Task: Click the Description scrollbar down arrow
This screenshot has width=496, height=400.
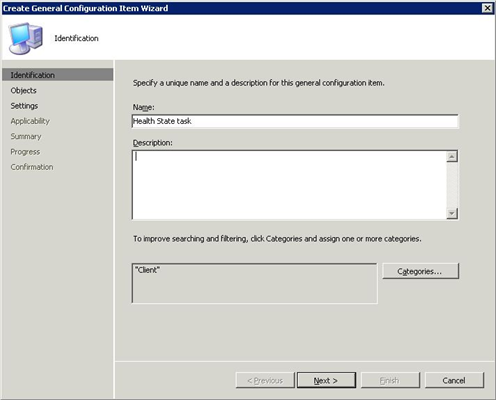Action: tap(452, 213)
